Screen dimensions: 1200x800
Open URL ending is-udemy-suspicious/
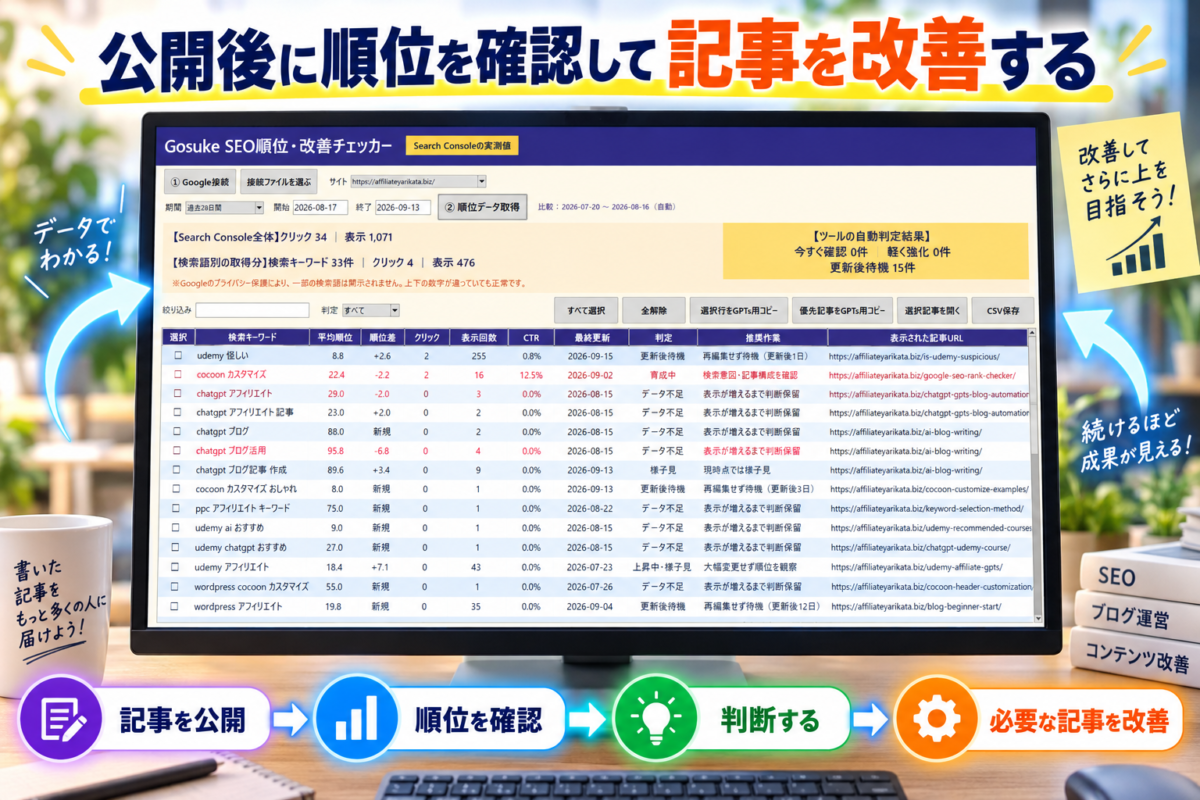coord(913,356)
